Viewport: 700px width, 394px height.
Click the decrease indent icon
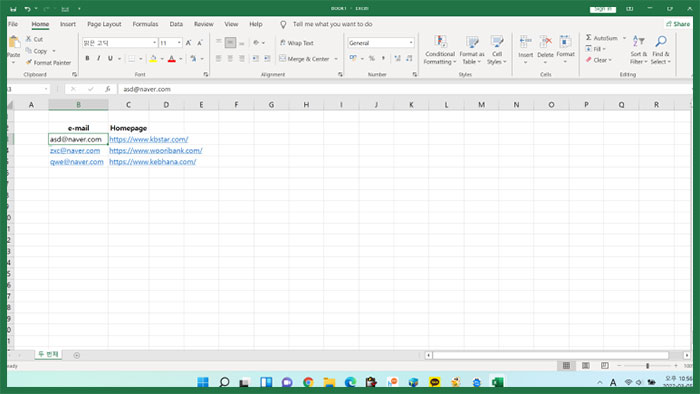pos(255,58)
